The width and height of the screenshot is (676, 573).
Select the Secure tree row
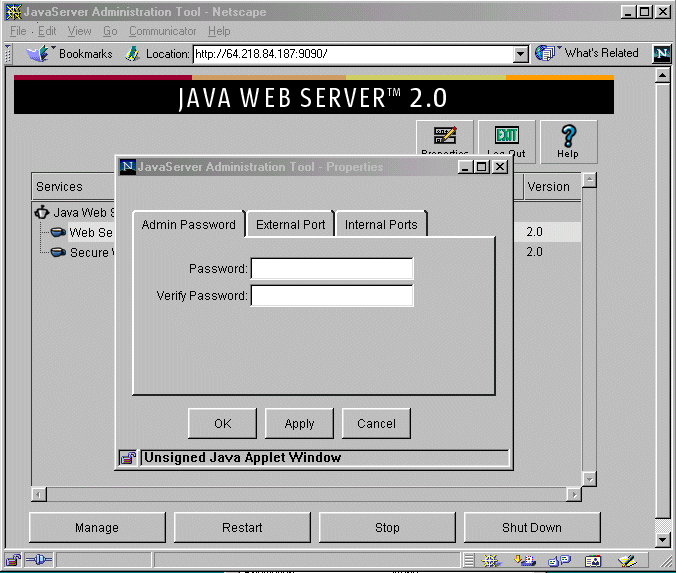[x=92, y=252]
